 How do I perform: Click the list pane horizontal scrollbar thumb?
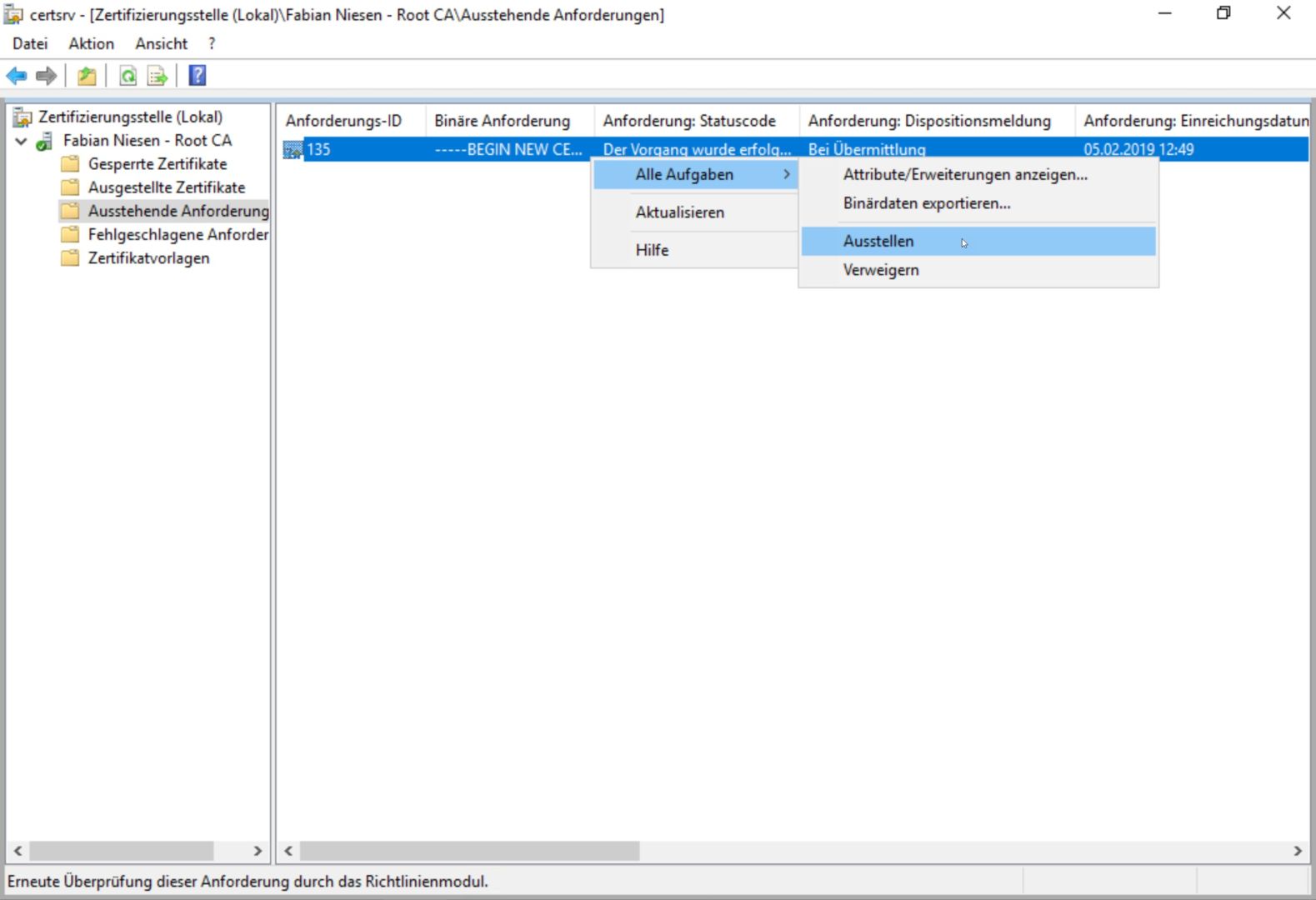pyautogui.click(x=470, y=851)
